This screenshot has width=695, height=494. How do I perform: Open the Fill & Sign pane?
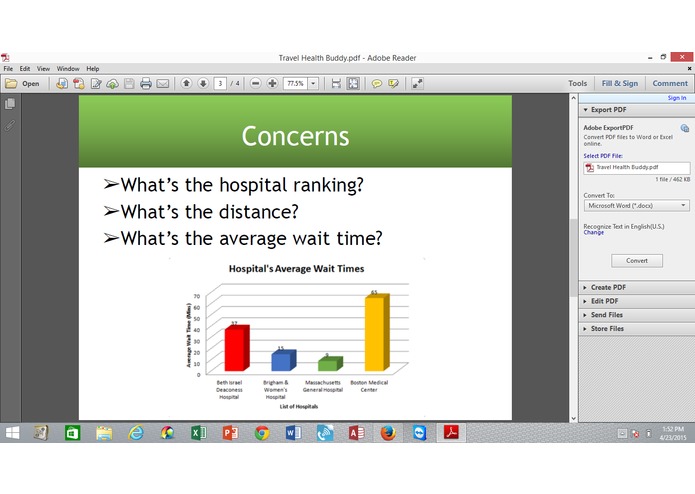[x=620, y=83]
